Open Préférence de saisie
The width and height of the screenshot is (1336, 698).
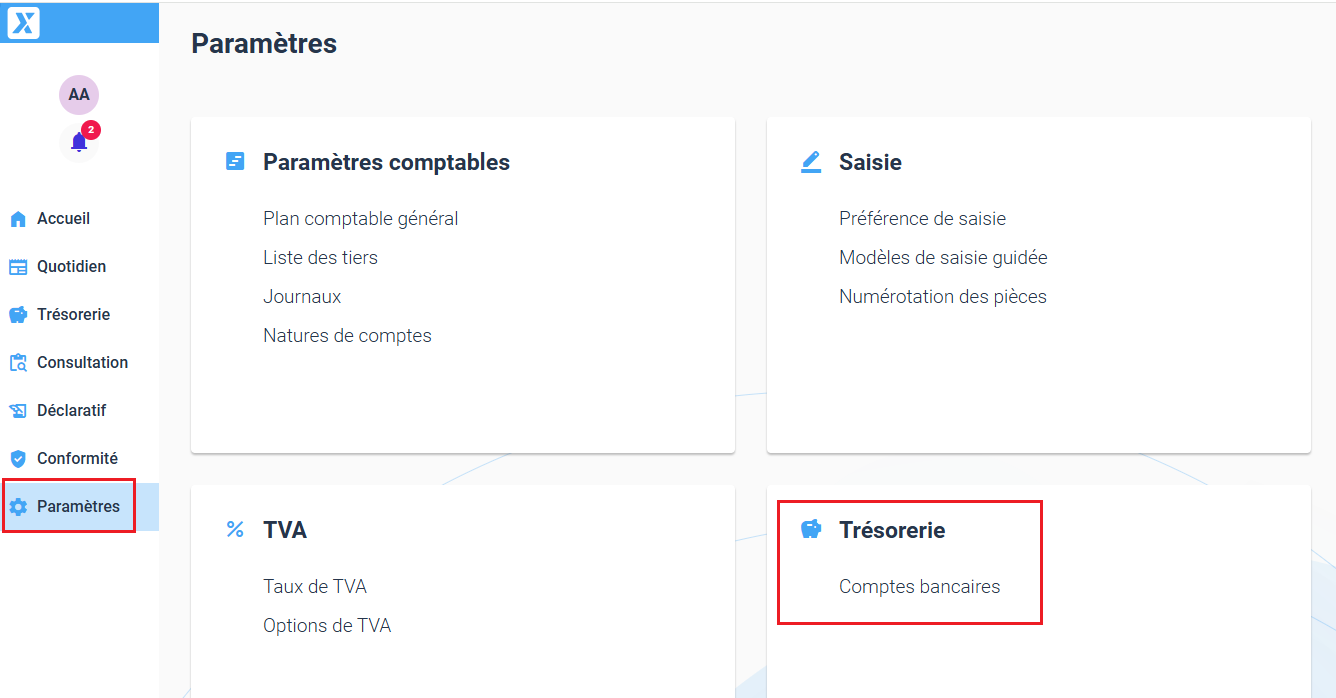(x=922, y=218)
